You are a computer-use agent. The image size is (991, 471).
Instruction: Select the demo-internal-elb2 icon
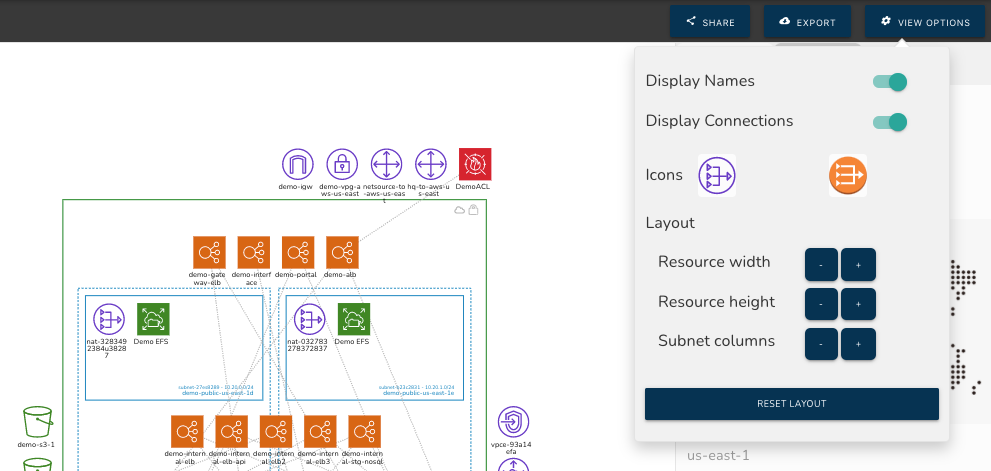tap(276, 432)
